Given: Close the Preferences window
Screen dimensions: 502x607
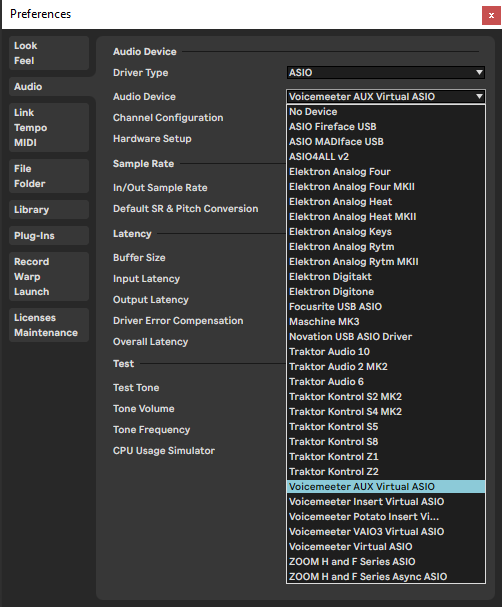Looking at the screenshot, I should 491,15.
